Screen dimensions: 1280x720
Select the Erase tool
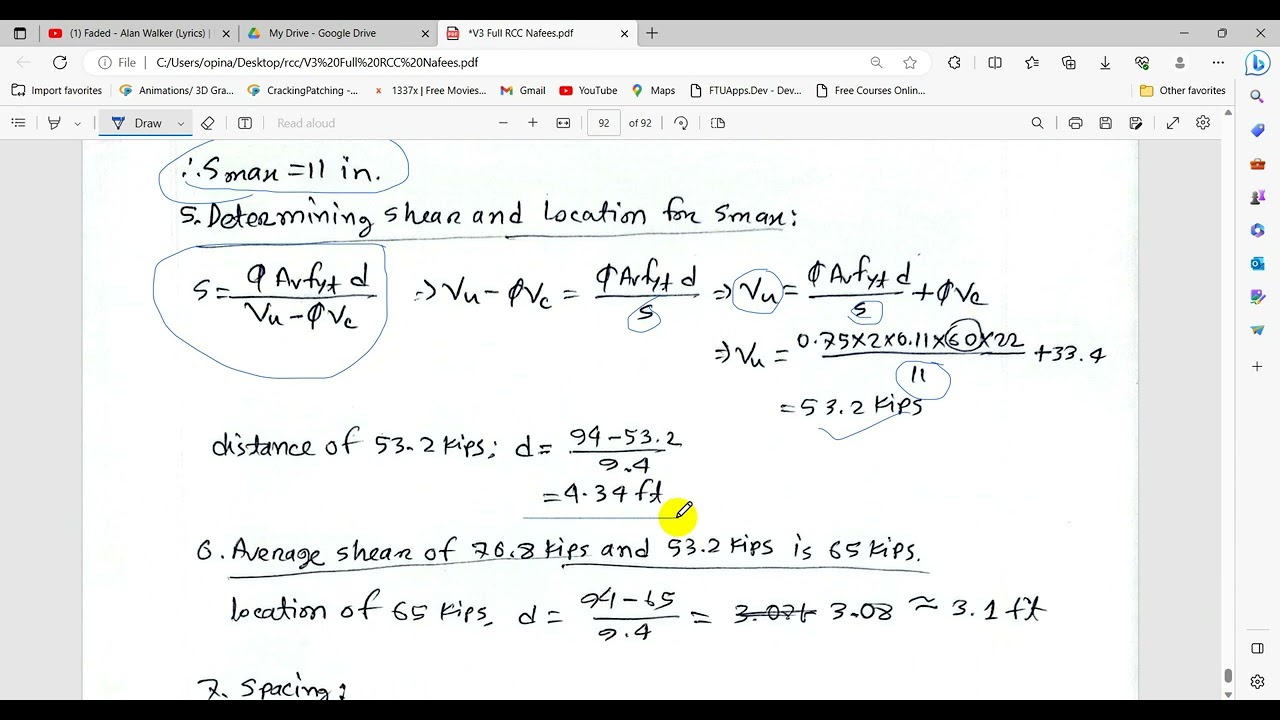(x=208, y=123)
